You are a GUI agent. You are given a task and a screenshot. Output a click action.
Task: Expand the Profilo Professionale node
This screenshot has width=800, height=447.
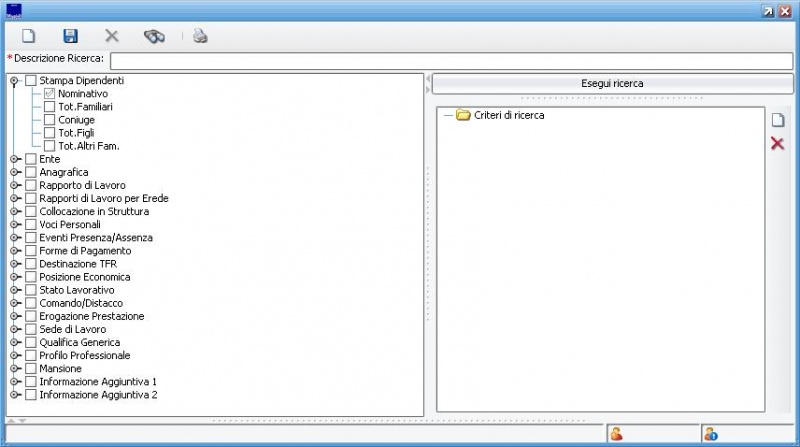click(x=14, y=356)
